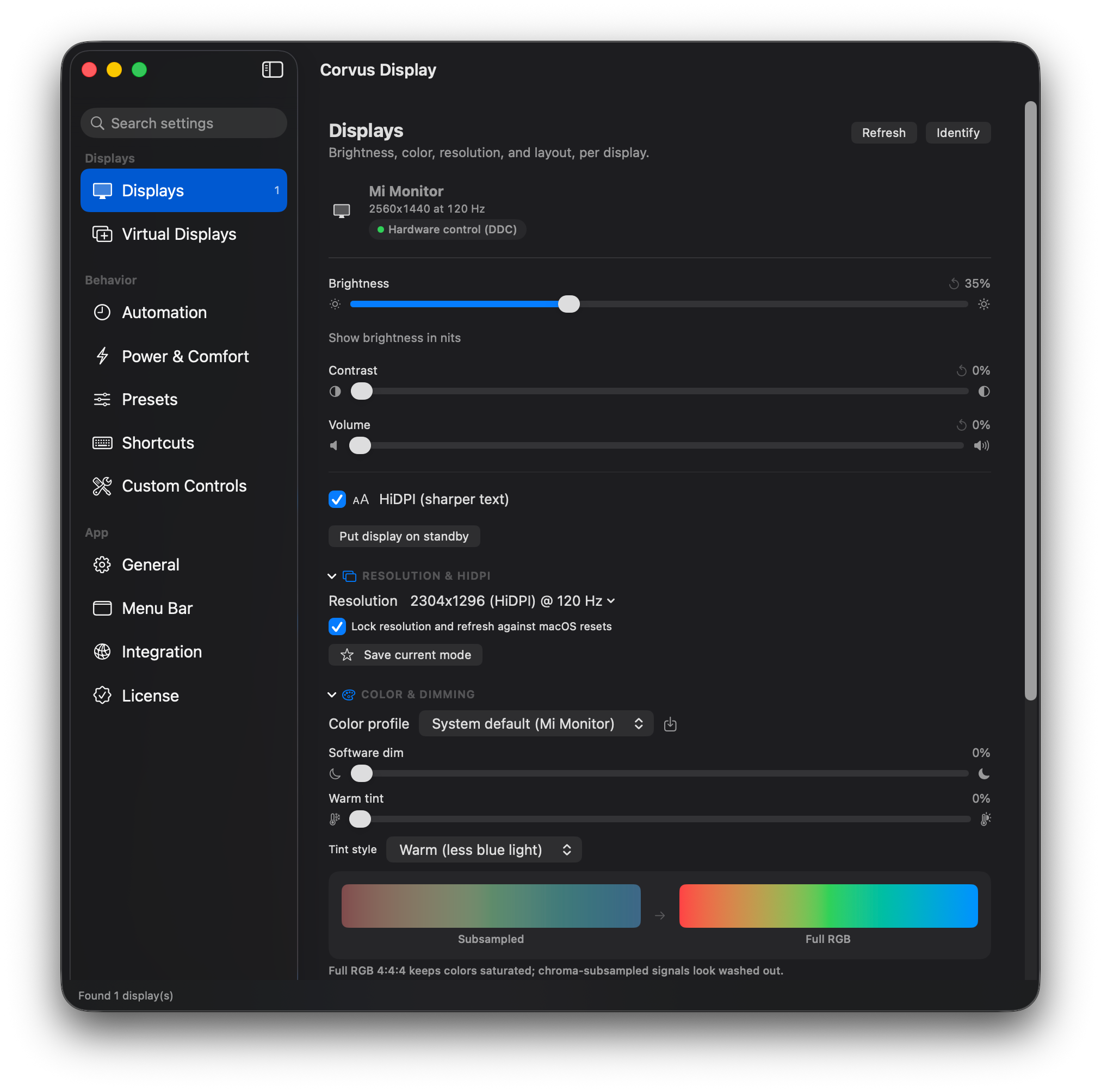Open Integration settings

[183, 652]
